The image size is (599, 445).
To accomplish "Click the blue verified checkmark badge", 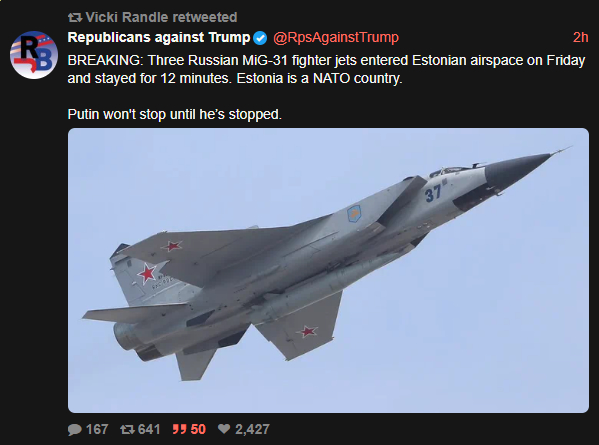I will (260, 38).
